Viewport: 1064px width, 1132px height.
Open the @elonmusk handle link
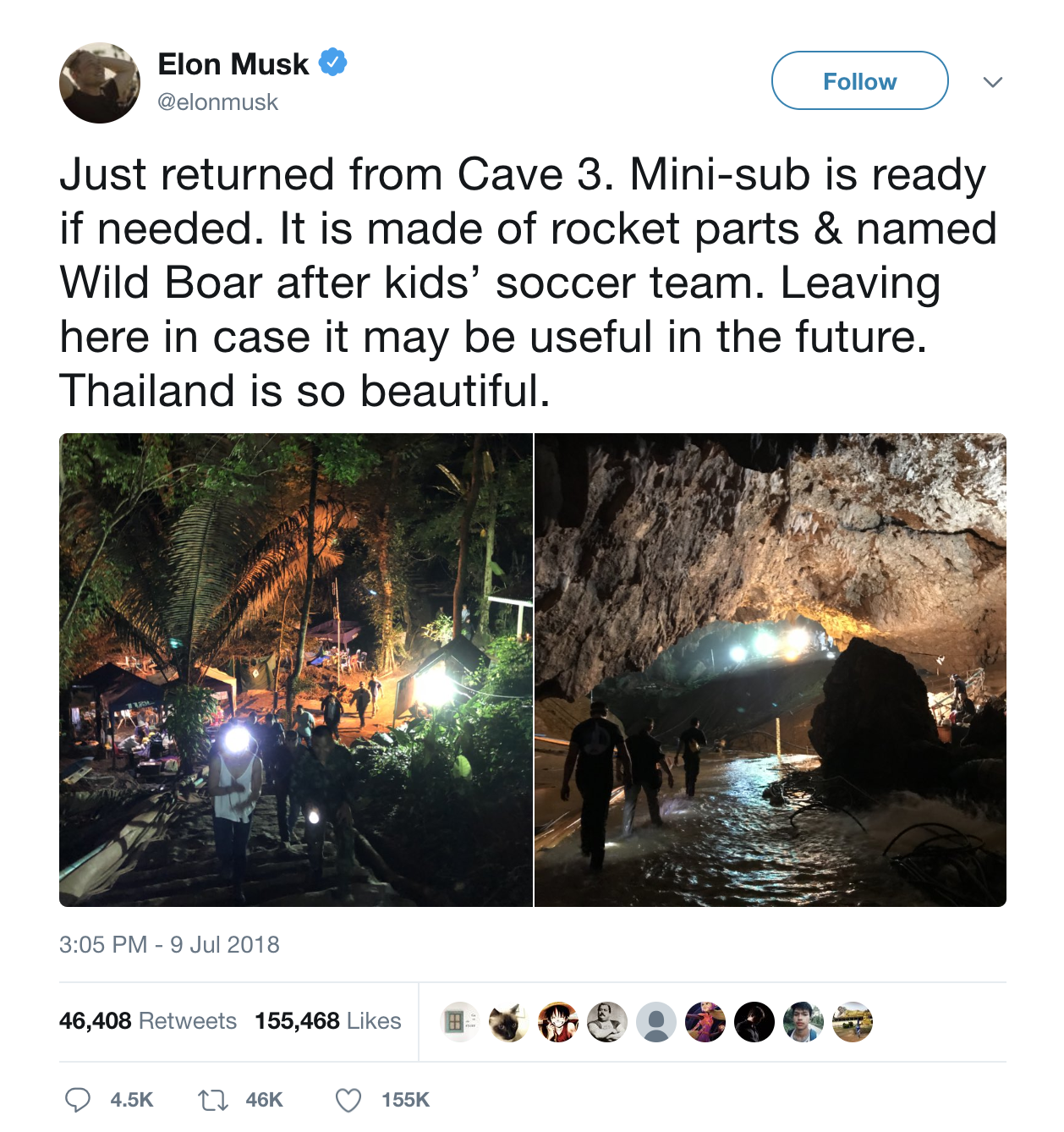click(x=217, y=102)
